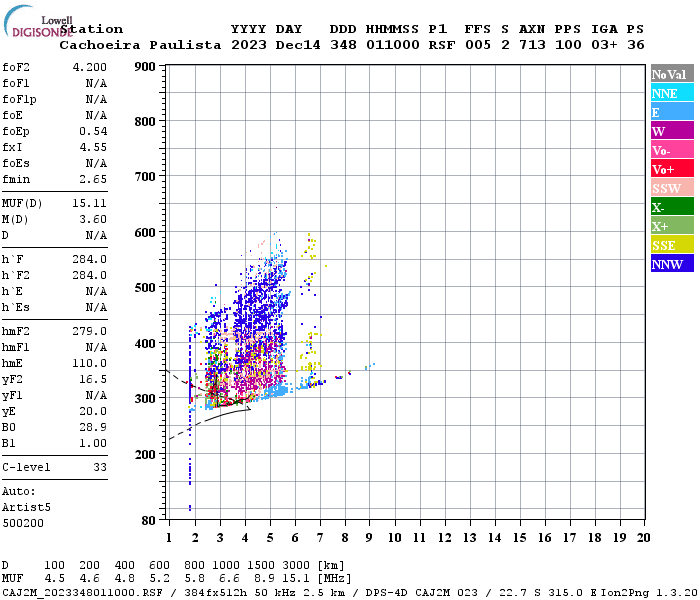700x600 pixels.
Task: Click the h`F value 284.0
Action: point(90,259)
